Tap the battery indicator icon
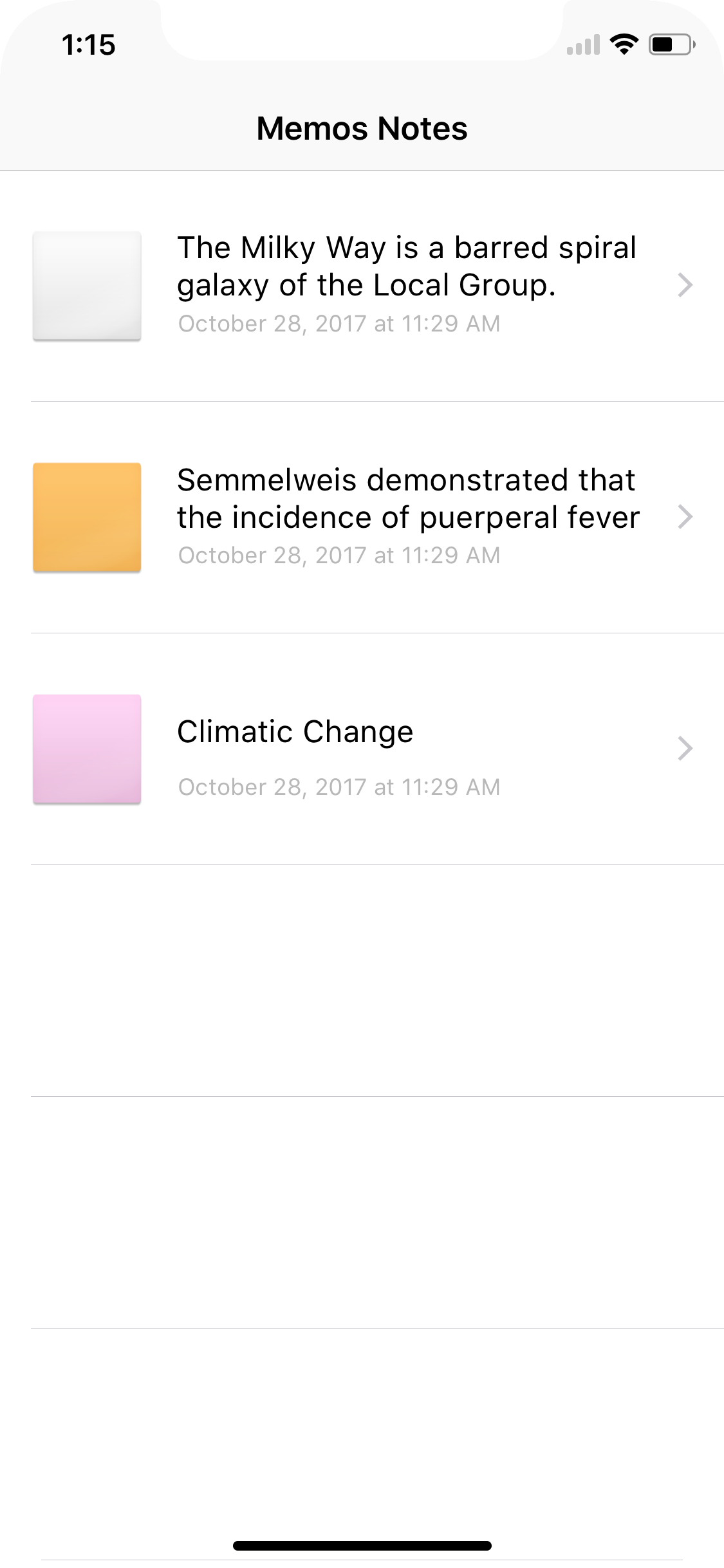The image size is (724, 1568). coord(671,44)
